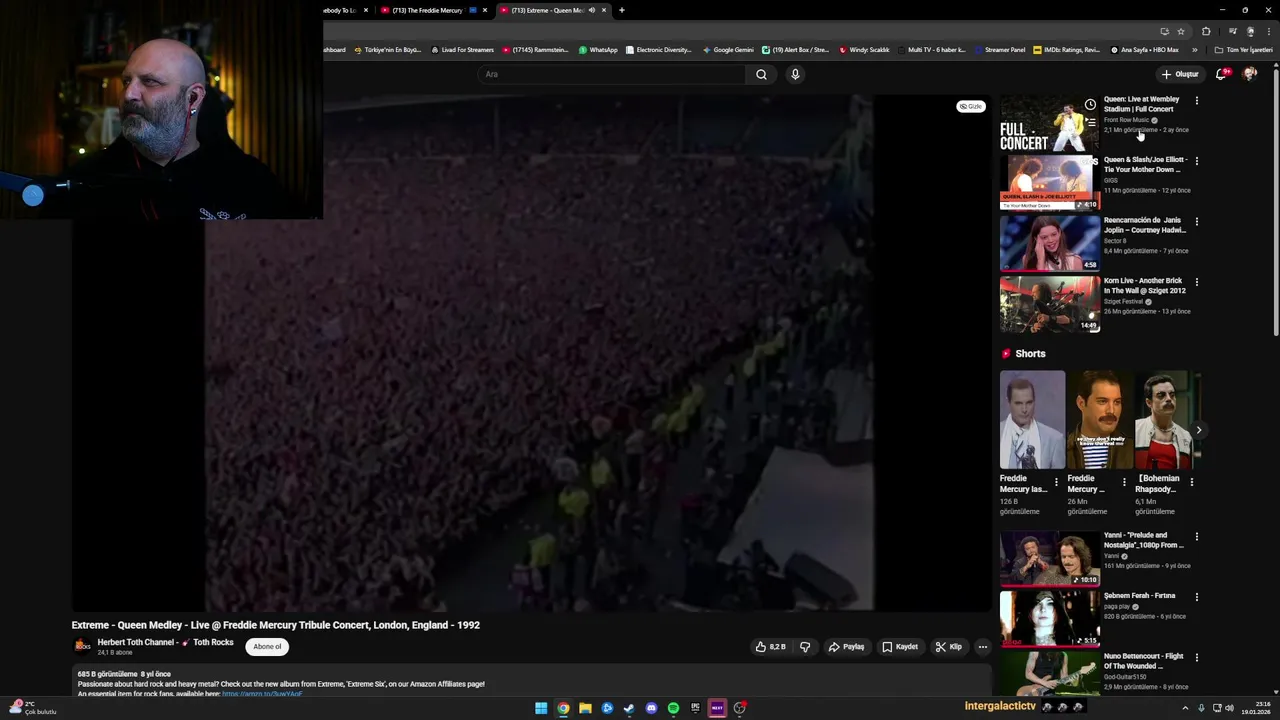Open a new browser tab
This screenshot has height=720, width=1280.
tap(622, 10)
